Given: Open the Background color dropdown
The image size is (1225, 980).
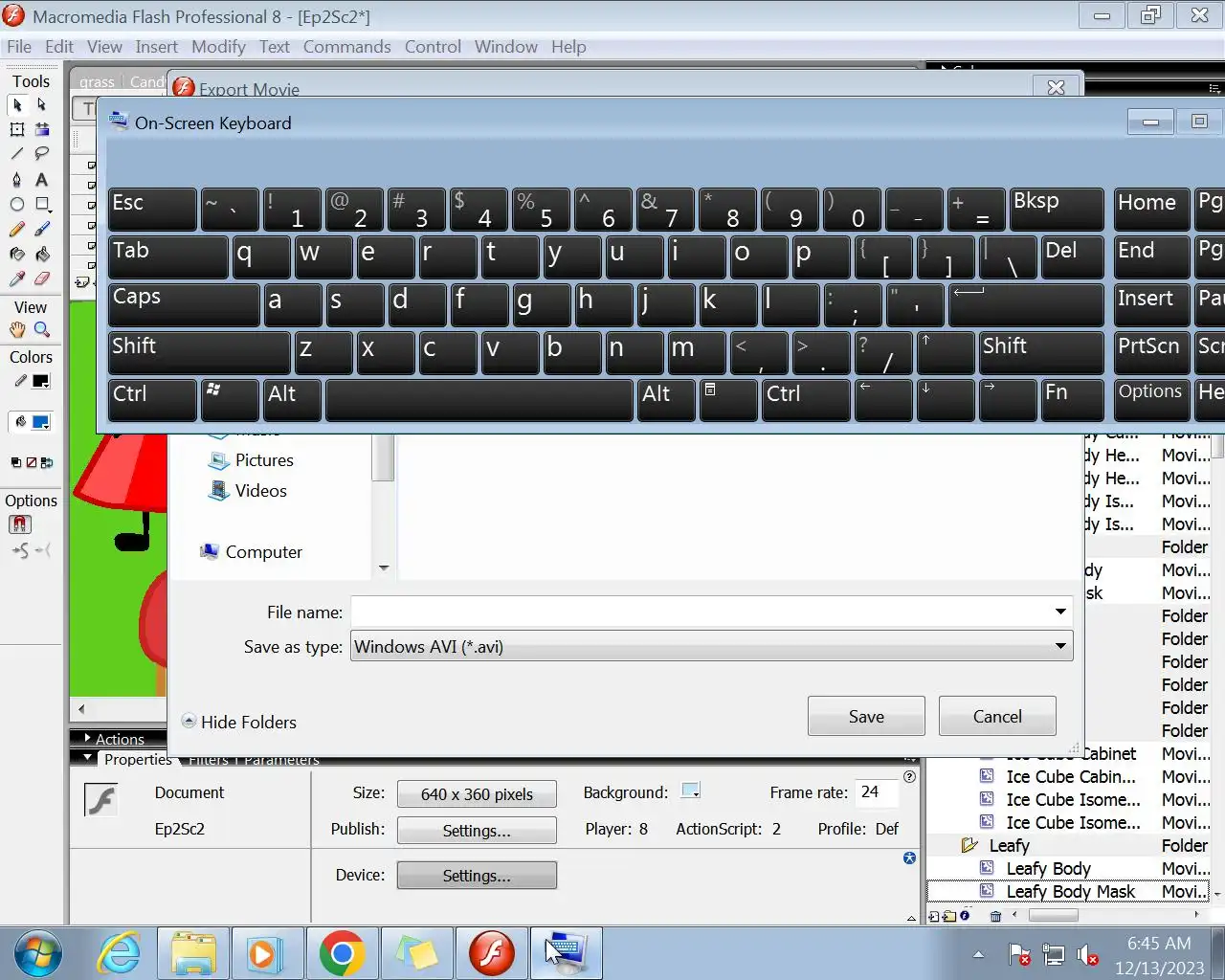Looking at the screenshot, I should point(691,791).
